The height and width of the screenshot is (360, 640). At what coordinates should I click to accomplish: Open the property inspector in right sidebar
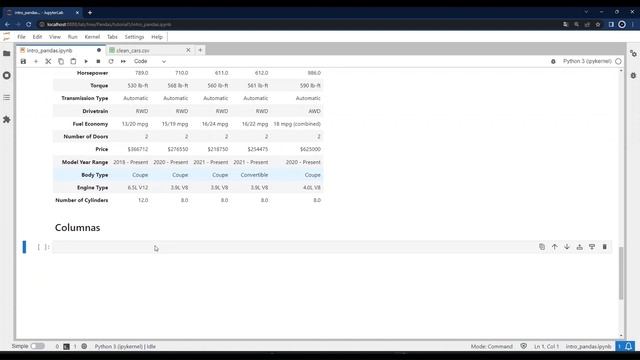pyautogui.click(x=633, y=53)
